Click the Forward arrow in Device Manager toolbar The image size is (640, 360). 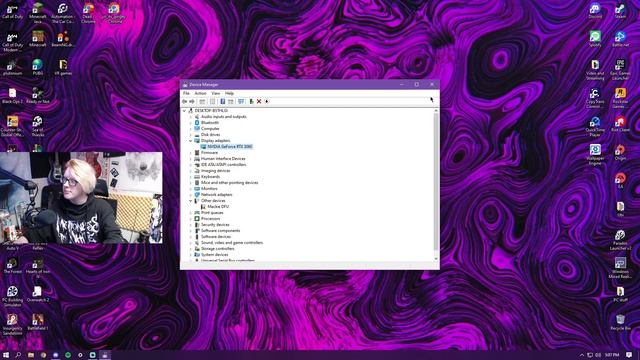pos(192,101)
